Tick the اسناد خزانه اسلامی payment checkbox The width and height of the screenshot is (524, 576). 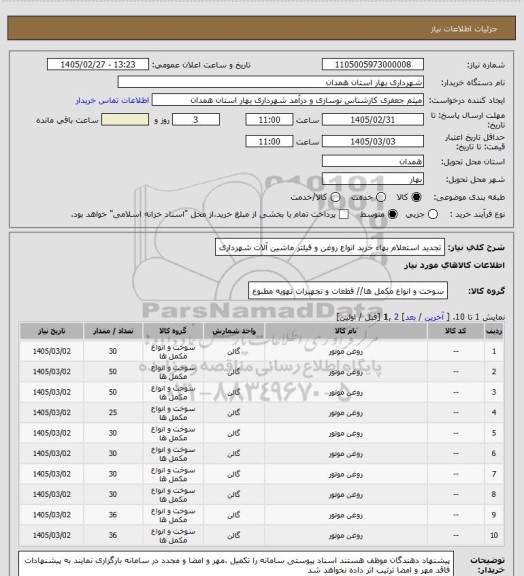(344, 214)
